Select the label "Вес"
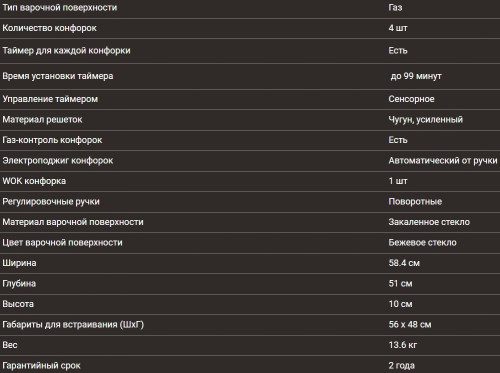The width and height of the screenshot is (500, 373). click(10, 345)
